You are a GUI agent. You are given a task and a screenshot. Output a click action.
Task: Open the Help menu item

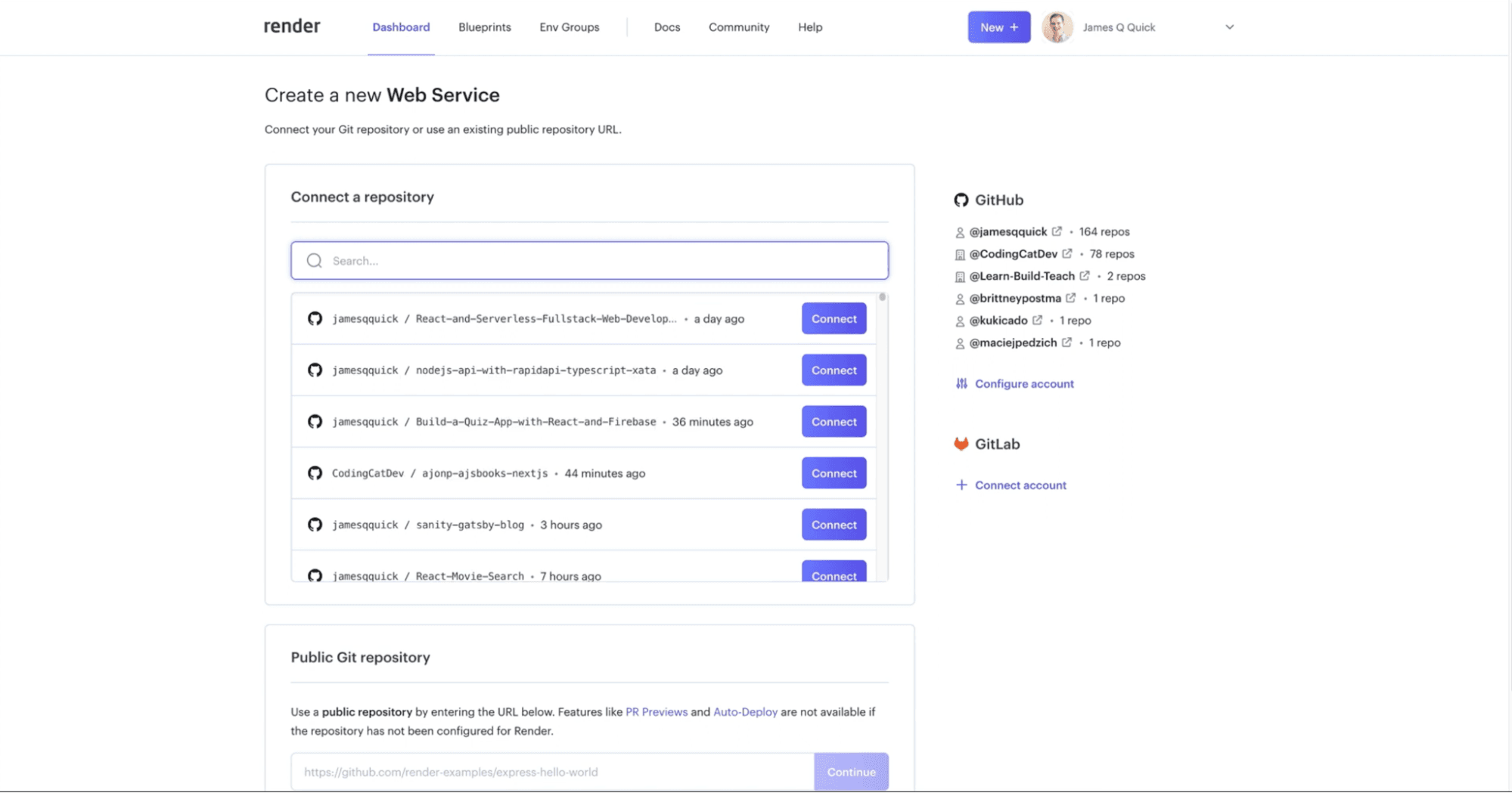pos(810,27)
